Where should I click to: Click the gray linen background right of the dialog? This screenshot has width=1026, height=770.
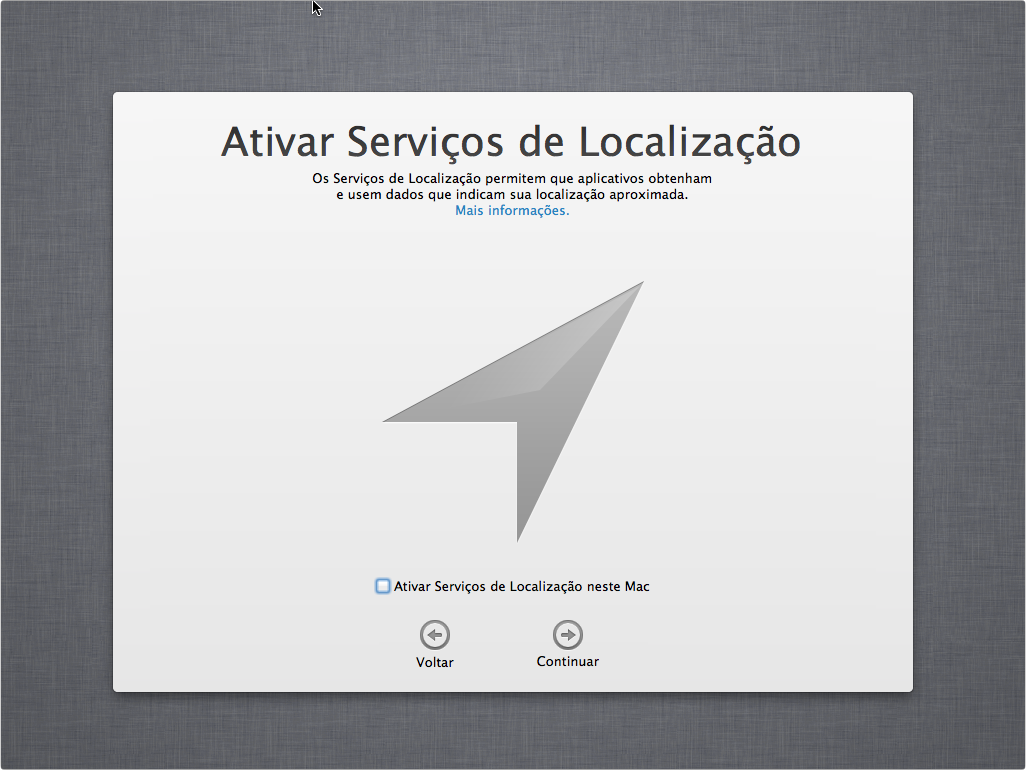968,400
